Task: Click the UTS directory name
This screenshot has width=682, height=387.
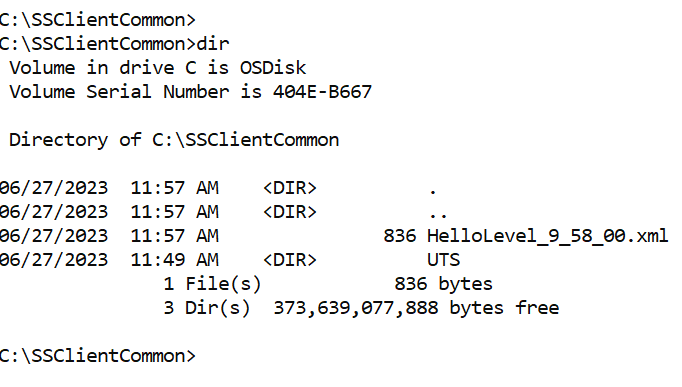Action: (x=443, y=260)
